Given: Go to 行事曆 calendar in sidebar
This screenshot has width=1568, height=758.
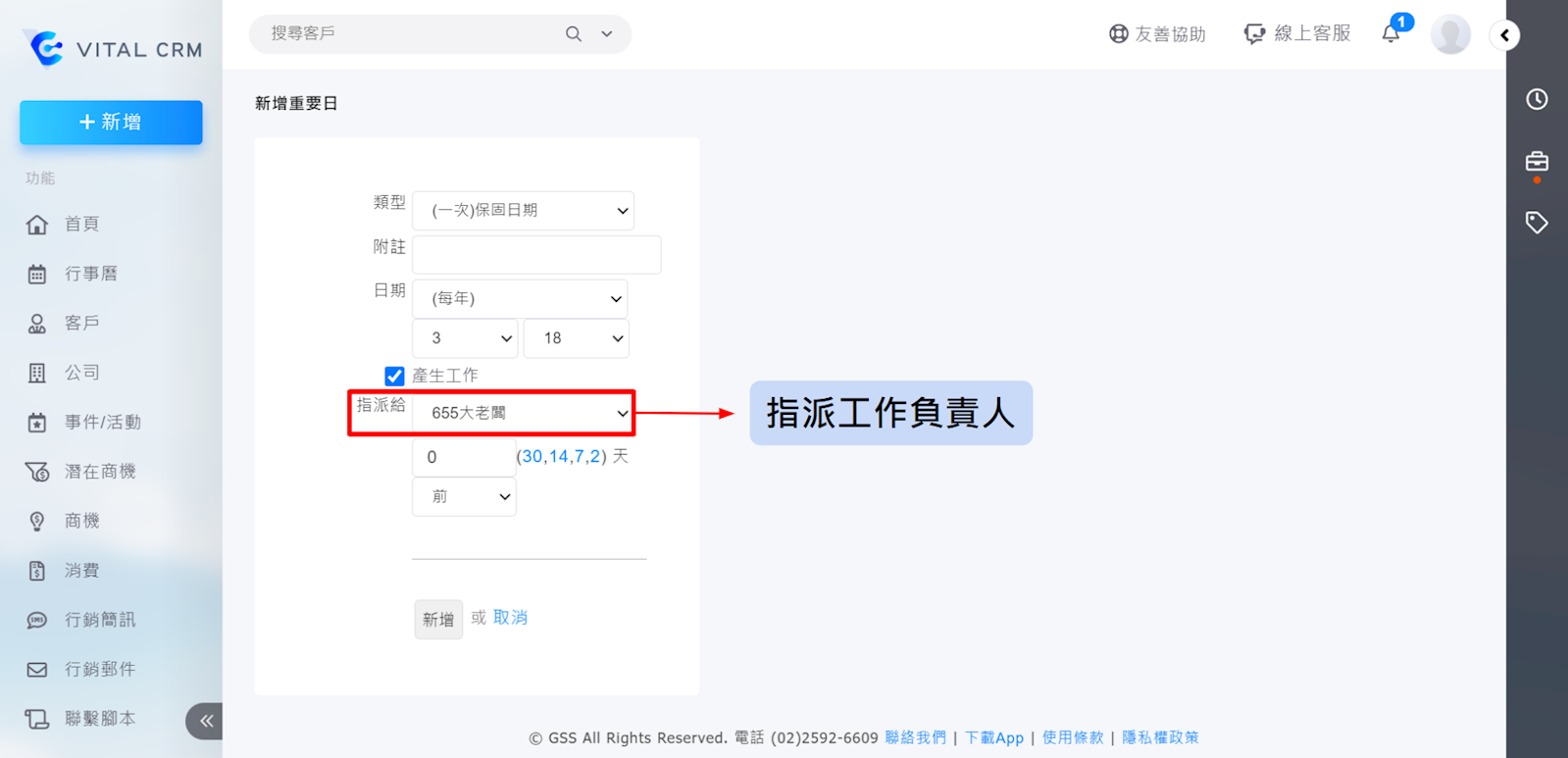Looking at the screenshot, I should click(x=90, y=274).
